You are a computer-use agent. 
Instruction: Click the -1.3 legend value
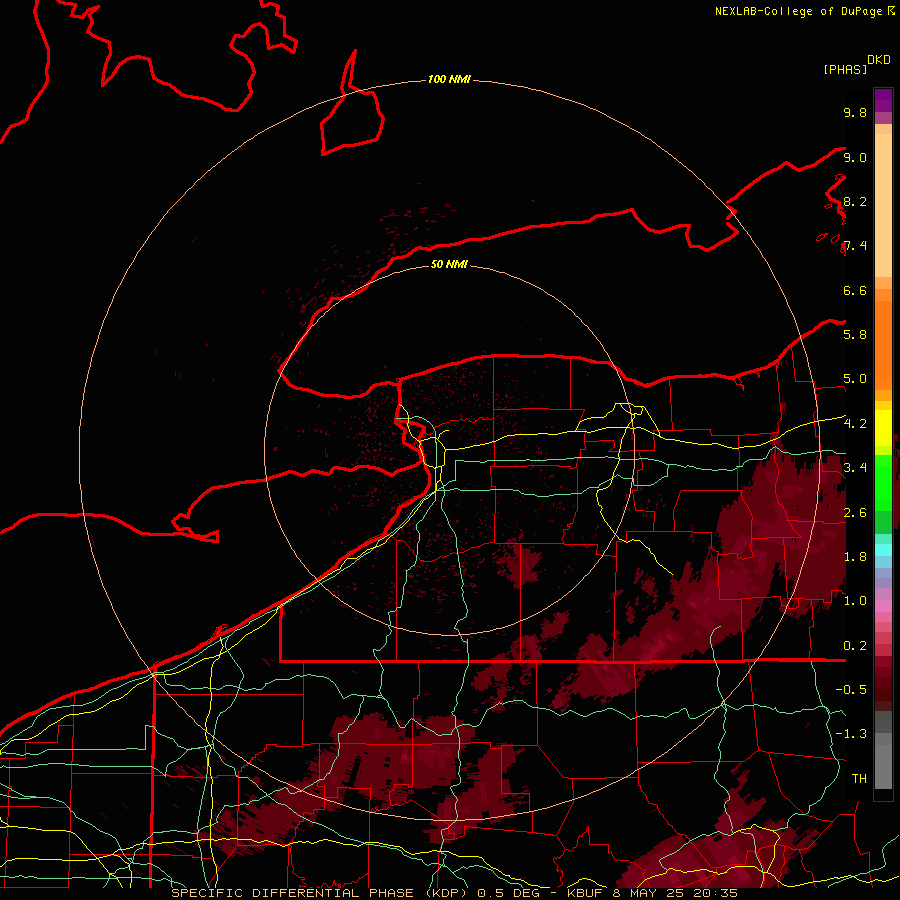tap(851, 734)
